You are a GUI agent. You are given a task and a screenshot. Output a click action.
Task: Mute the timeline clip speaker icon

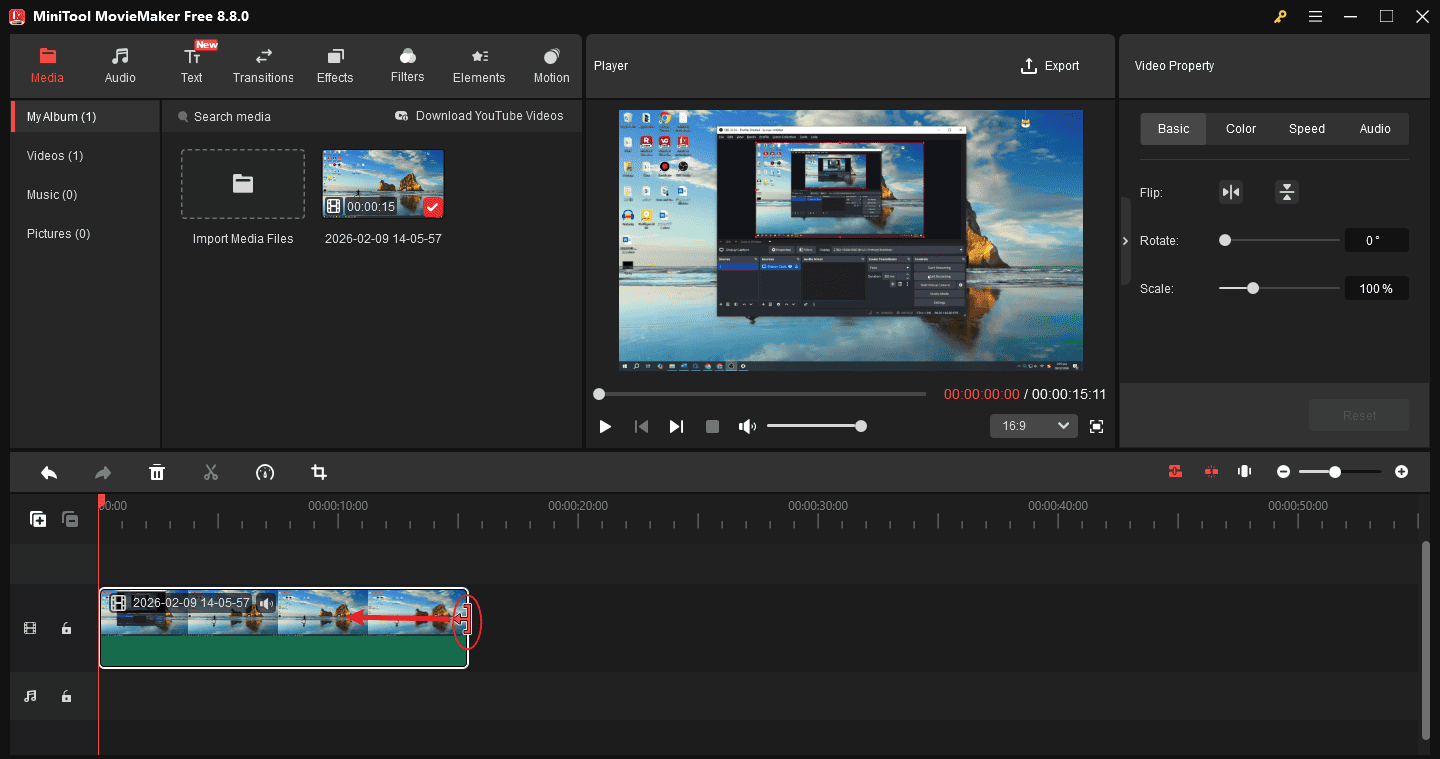pos(265,603)
